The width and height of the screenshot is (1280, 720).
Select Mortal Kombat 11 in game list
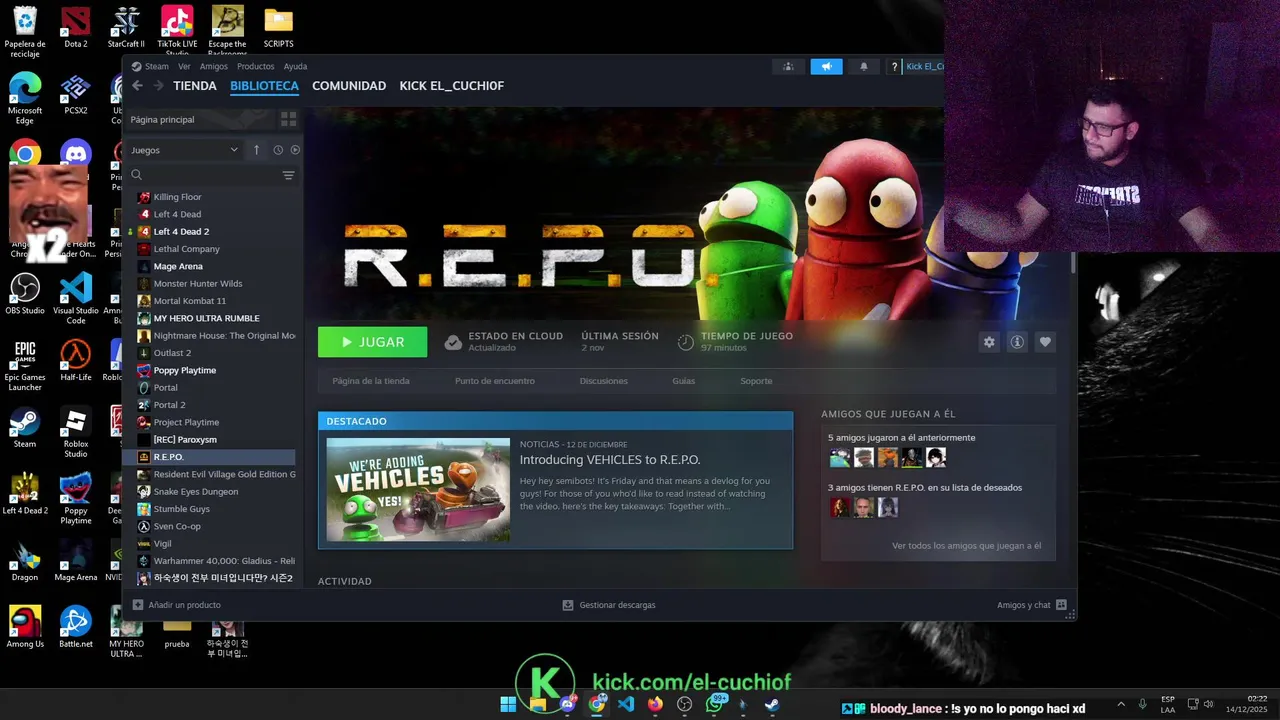coord(189,301)
